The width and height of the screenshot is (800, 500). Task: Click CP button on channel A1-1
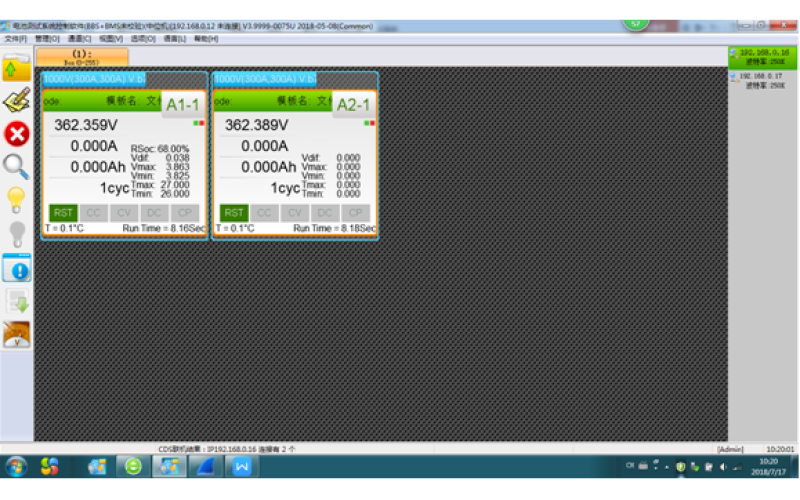click(185, 213)
